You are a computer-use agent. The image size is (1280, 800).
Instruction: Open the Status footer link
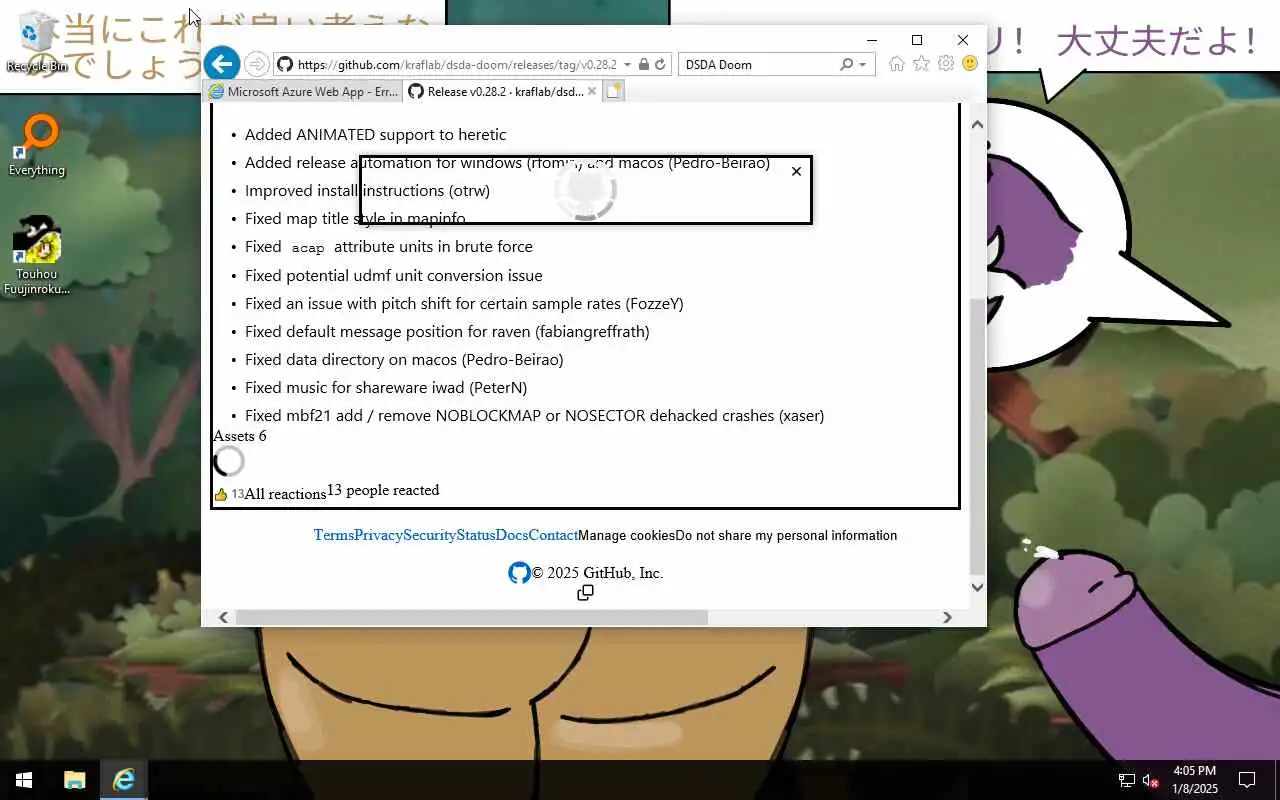click(476, 535)
